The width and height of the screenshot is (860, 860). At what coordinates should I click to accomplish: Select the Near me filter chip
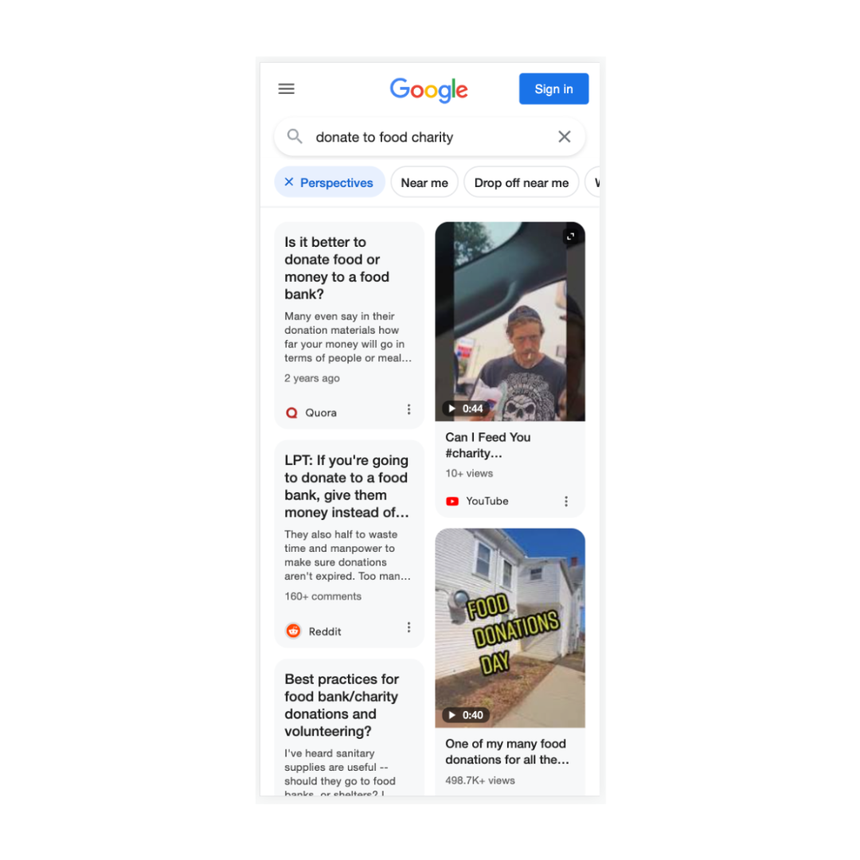[x=425, y=183]
